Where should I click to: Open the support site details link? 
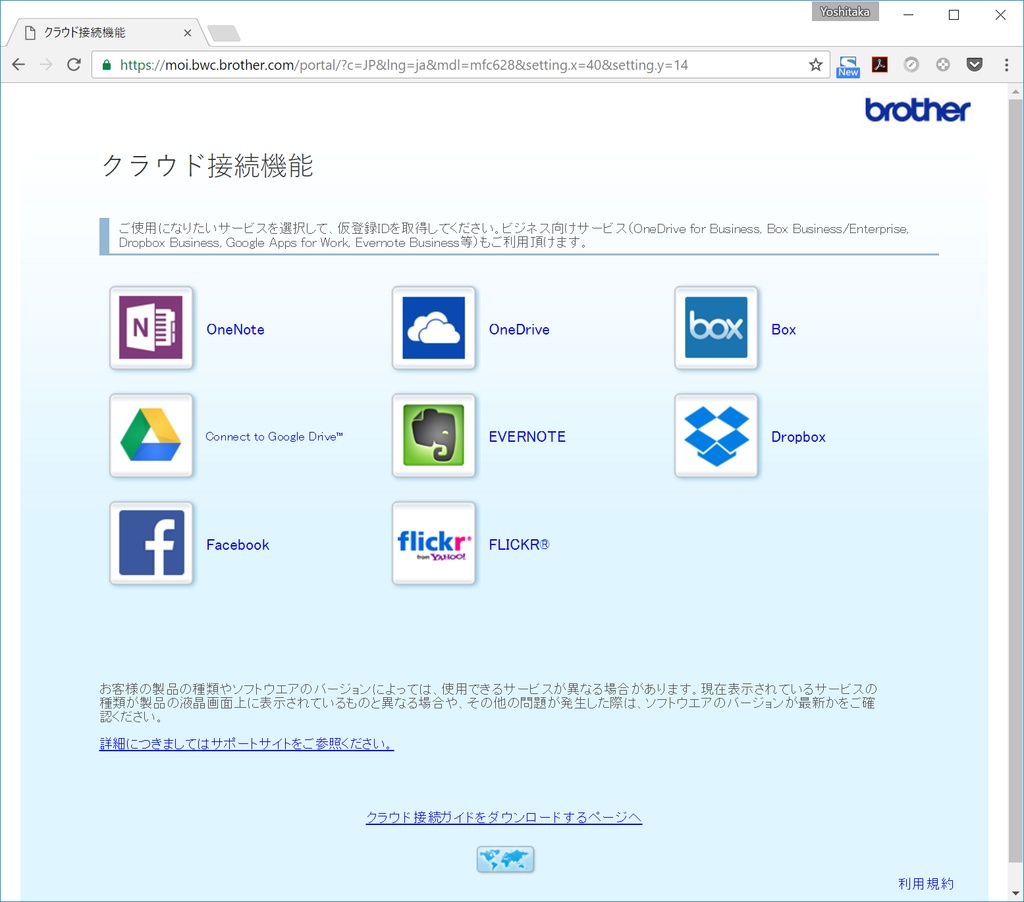pyautogui.click(x=246, y=743)
